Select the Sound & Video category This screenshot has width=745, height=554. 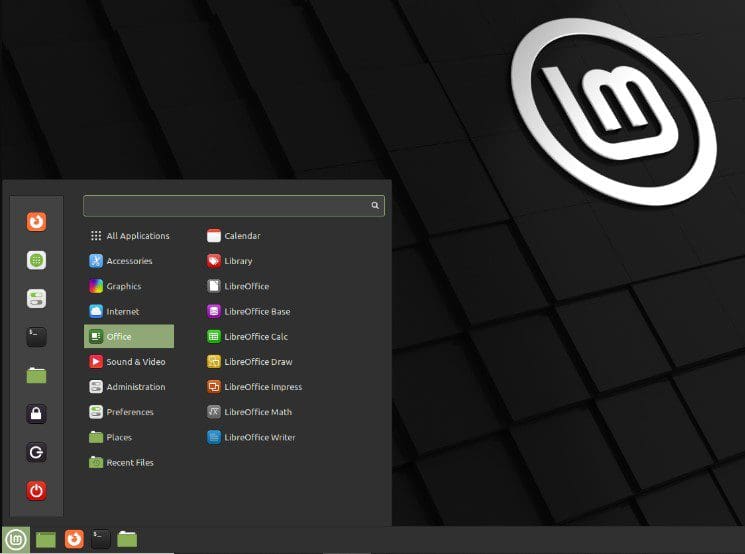tap(129, 362)
